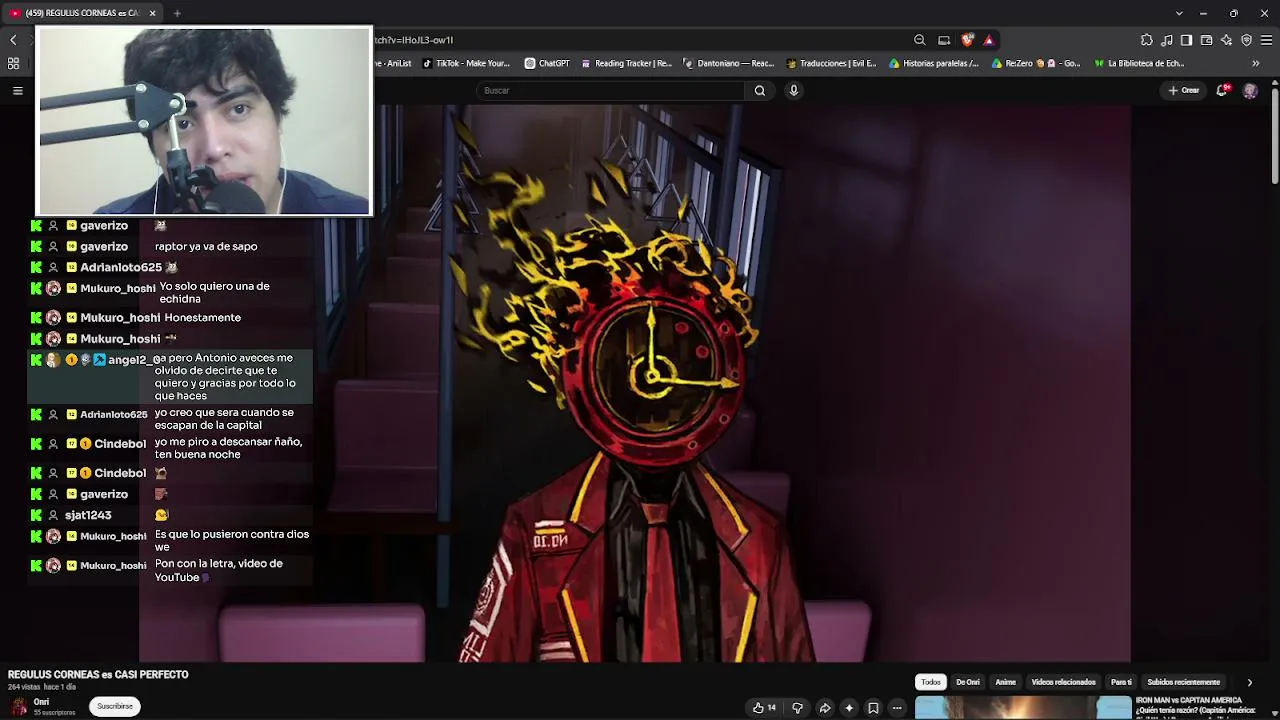Image resolution: width=1280 pixels, height=720 pixels.
Task: Click chat message "raptor ya va de sapo"
Action: pos(206,246)
